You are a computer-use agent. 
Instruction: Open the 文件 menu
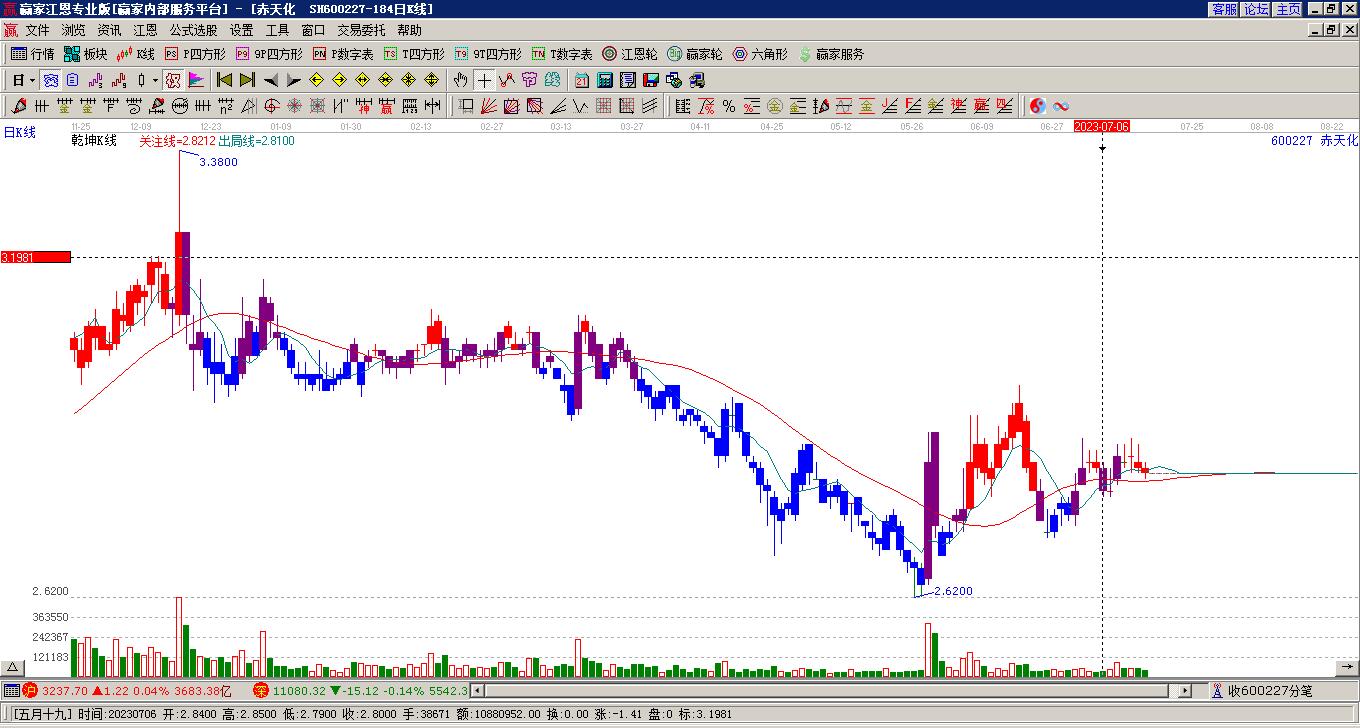coord(37,30)
